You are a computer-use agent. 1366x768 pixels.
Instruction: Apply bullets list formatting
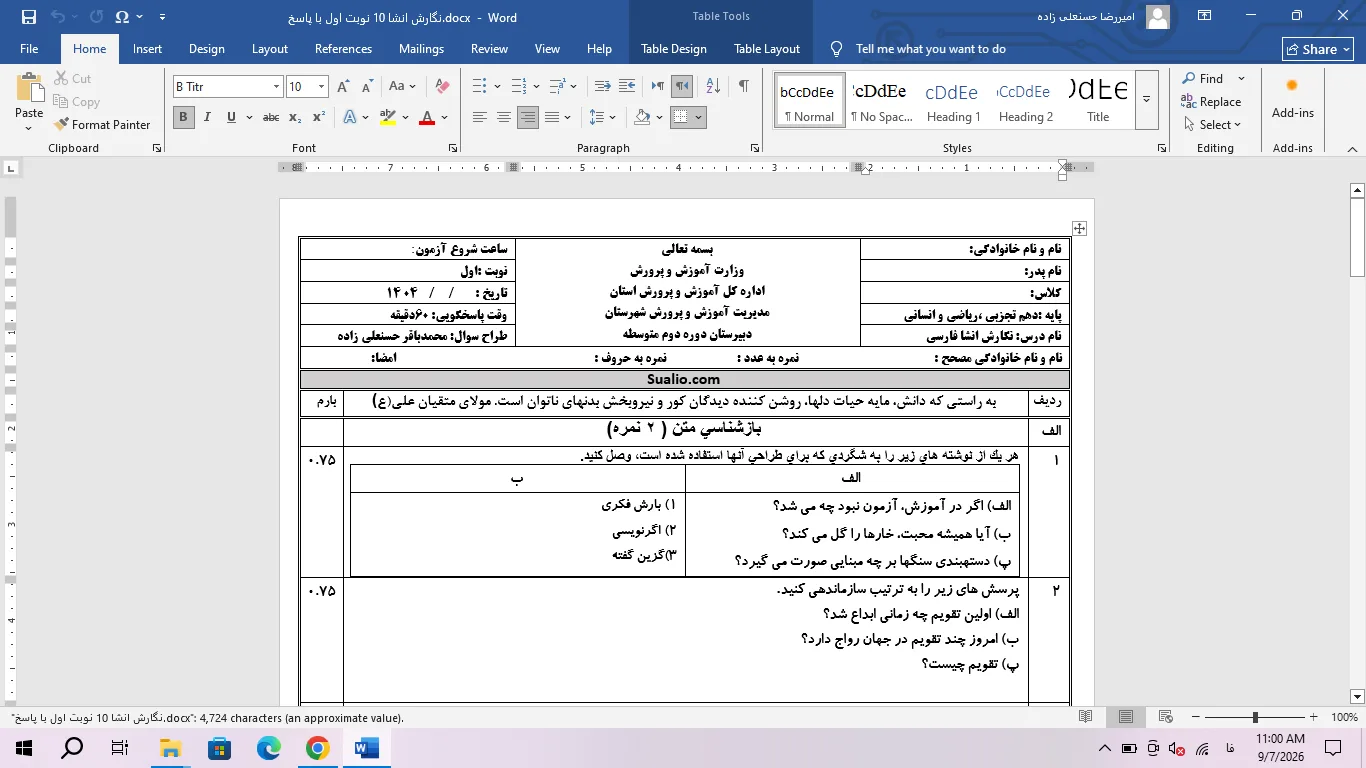(479, 87)
